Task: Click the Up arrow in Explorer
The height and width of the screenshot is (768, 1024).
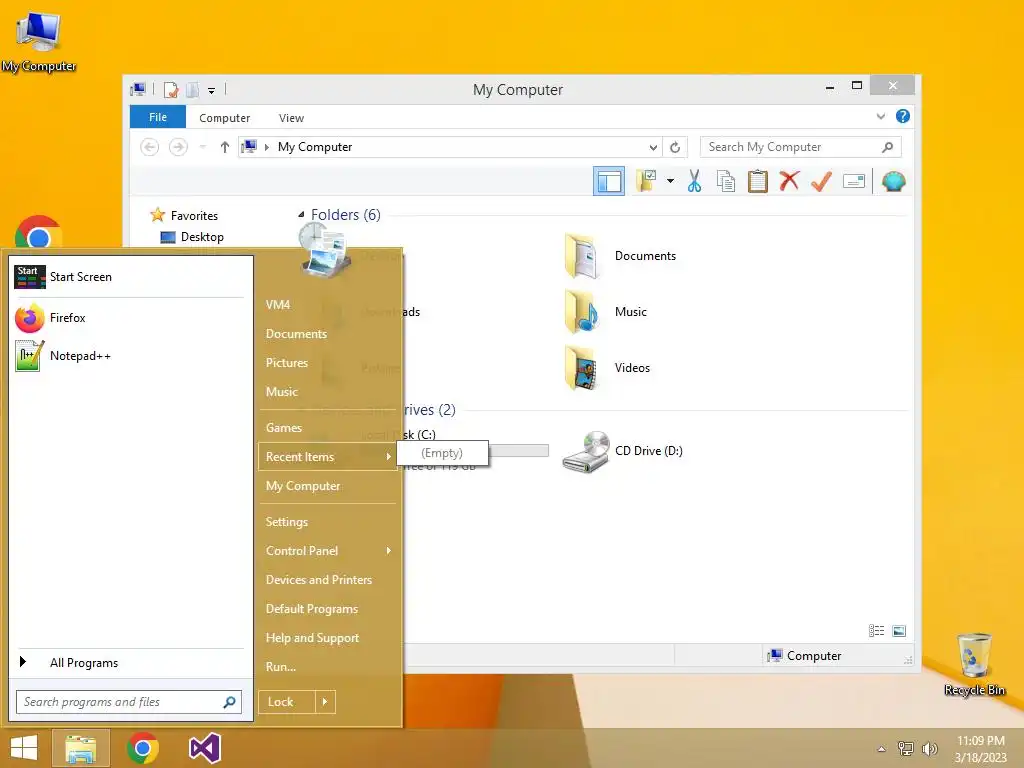Action: 225,147
